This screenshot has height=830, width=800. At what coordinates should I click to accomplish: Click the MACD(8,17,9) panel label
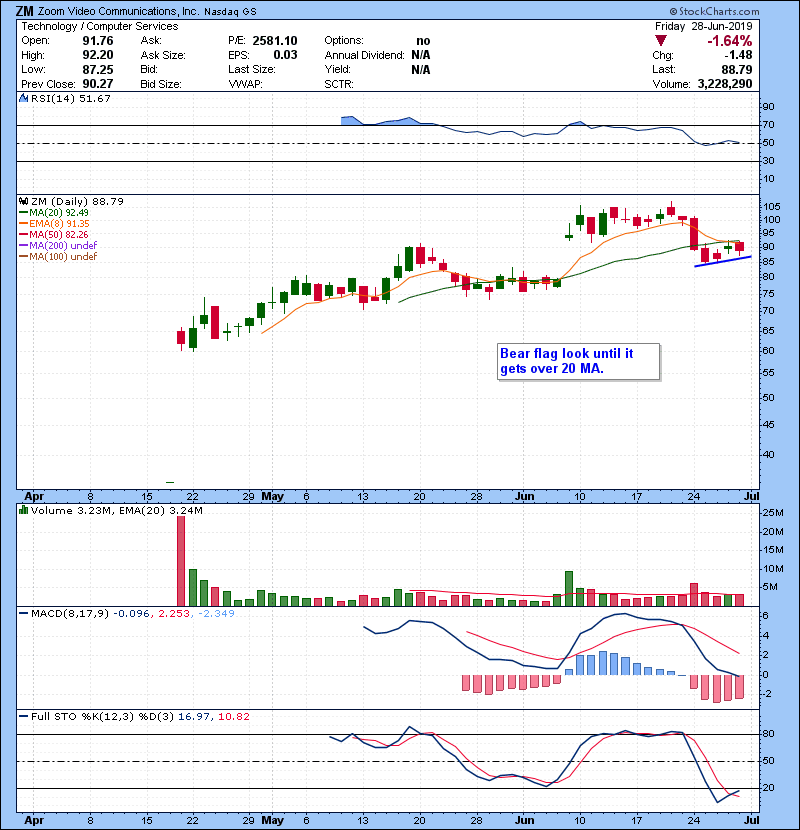point(70,614)
